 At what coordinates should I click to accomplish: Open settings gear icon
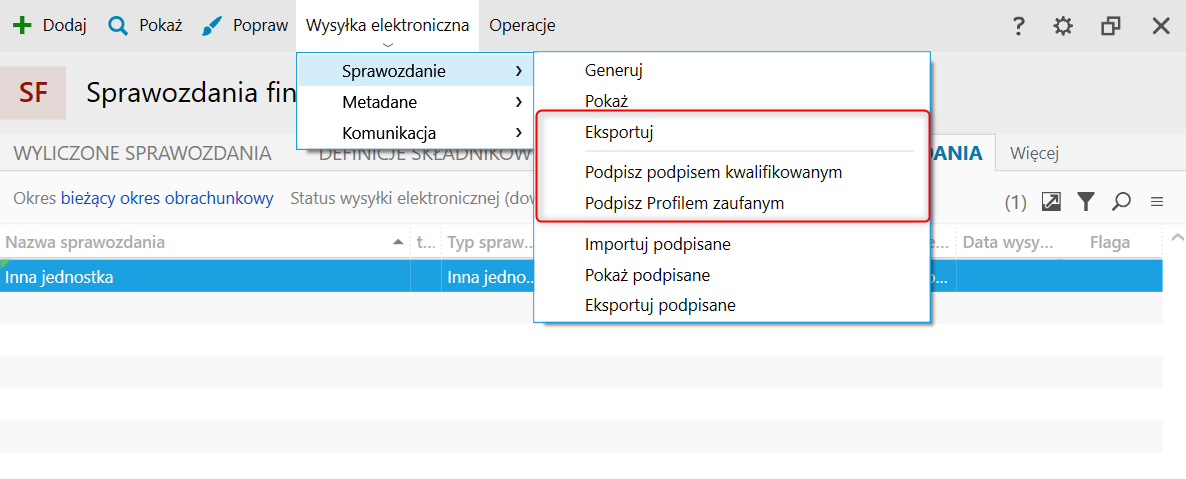1063,26
